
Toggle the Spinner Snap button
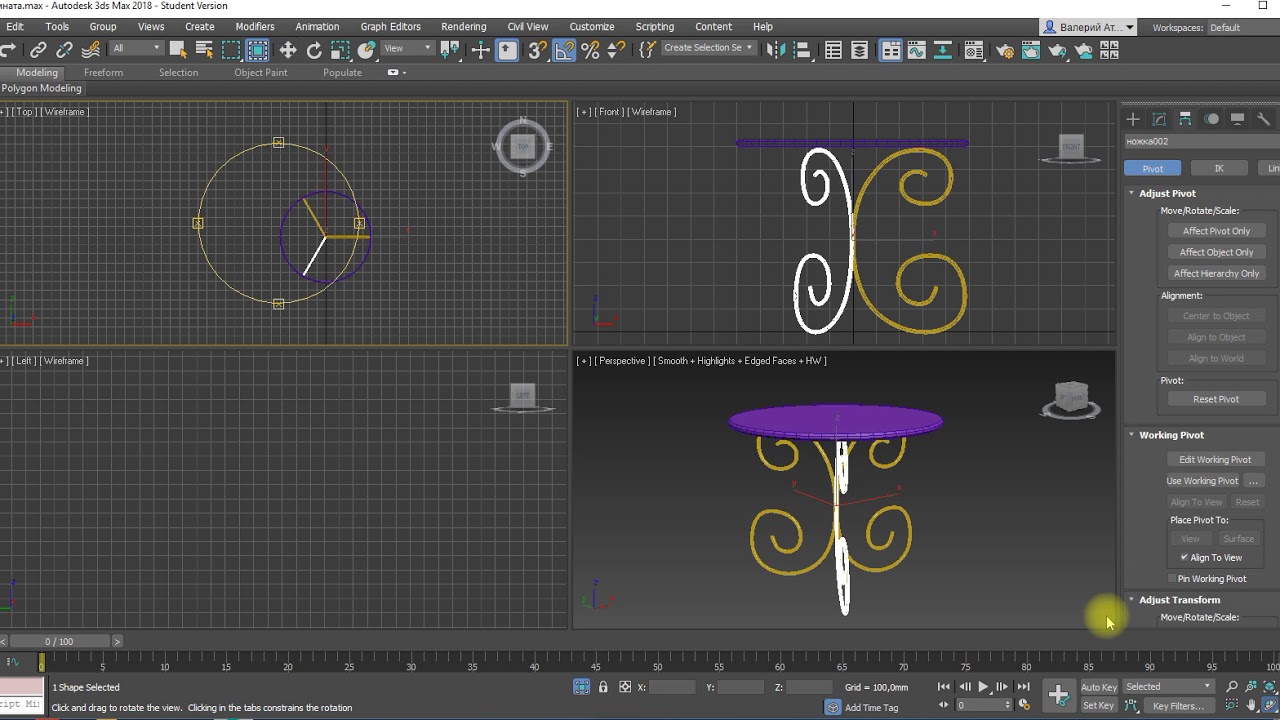click(x=616, y=49)
